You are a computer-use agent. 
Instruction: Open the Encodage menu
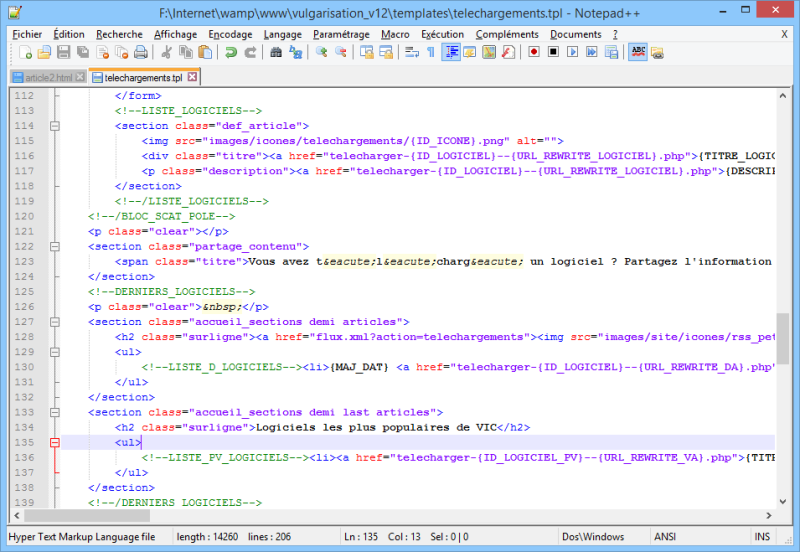click(x=230, y=34)
